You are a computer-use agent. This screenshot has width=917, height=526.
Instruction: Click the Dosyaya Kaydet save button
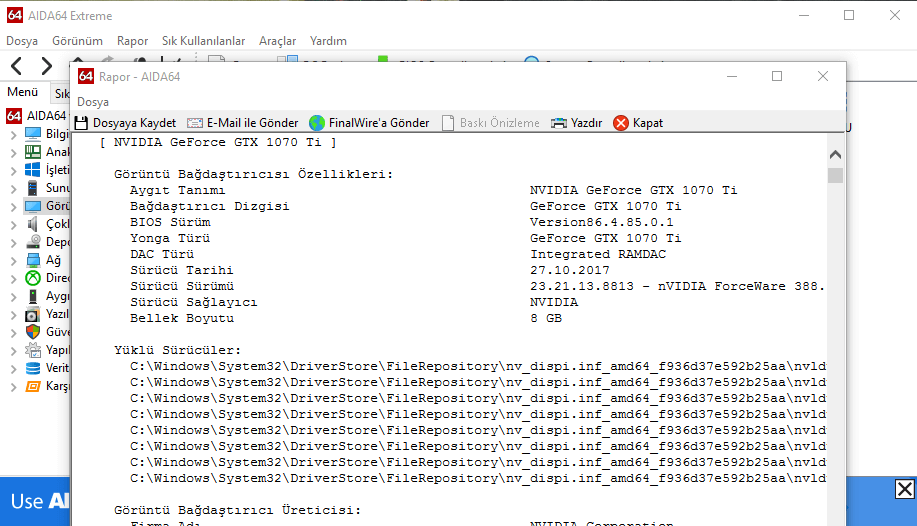125,123
